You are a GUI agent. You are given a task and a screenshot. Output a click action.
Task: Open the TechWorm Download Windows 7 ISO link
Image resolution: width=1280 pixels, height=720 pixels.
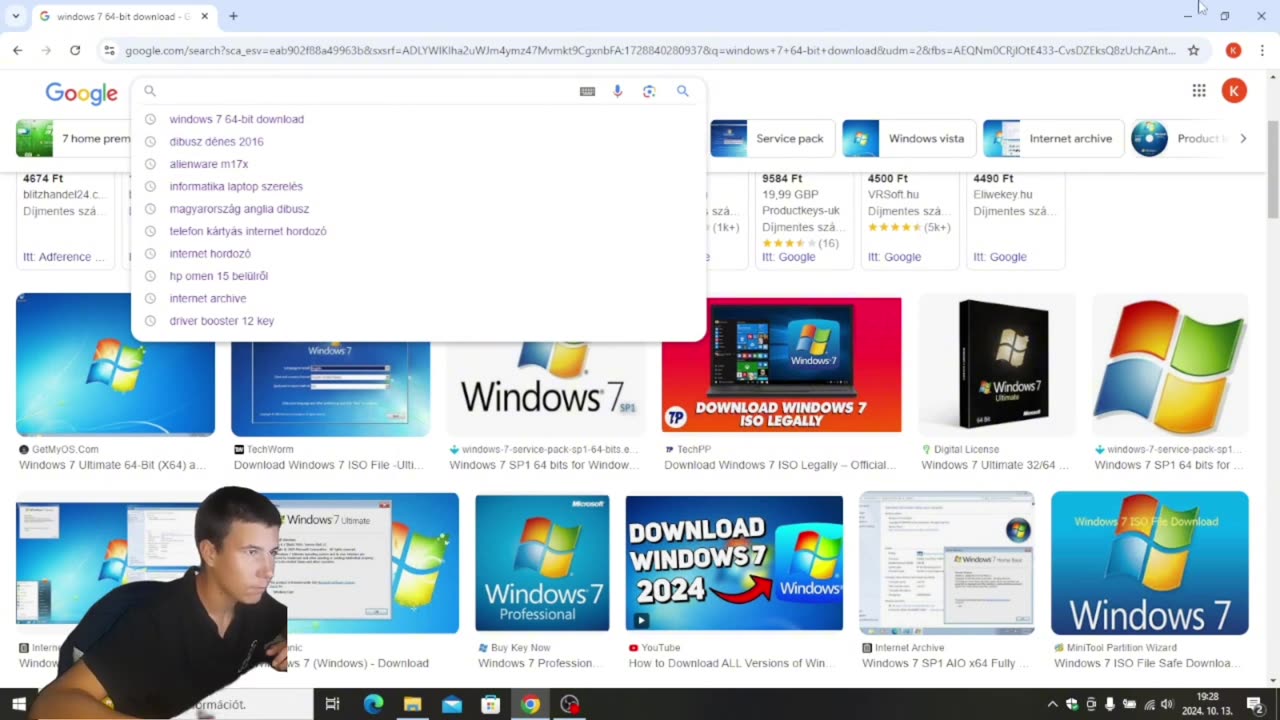[x=328, y=465]
